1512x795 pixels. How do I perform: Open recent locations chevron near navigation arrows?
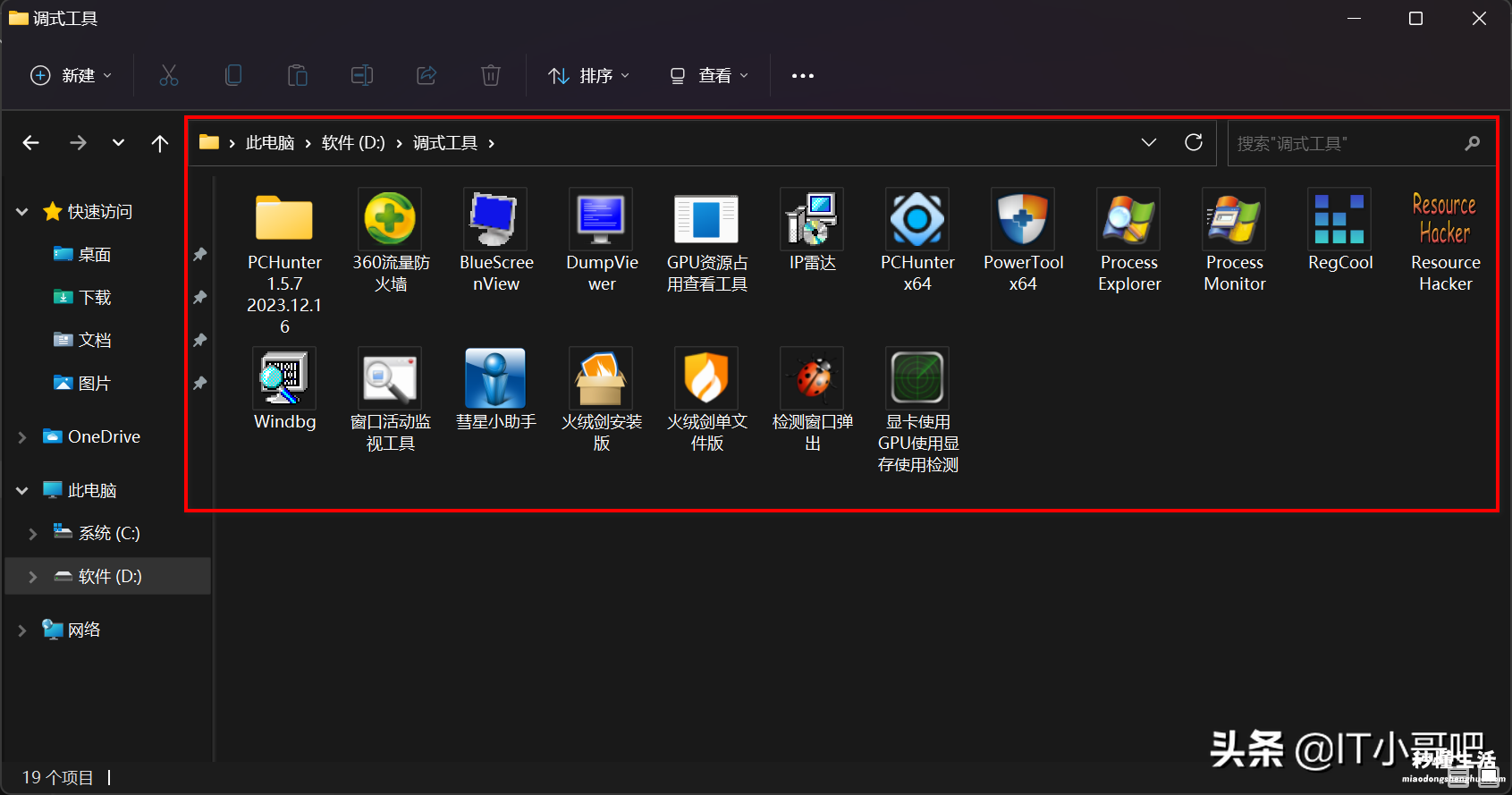[x=118, y=143]
